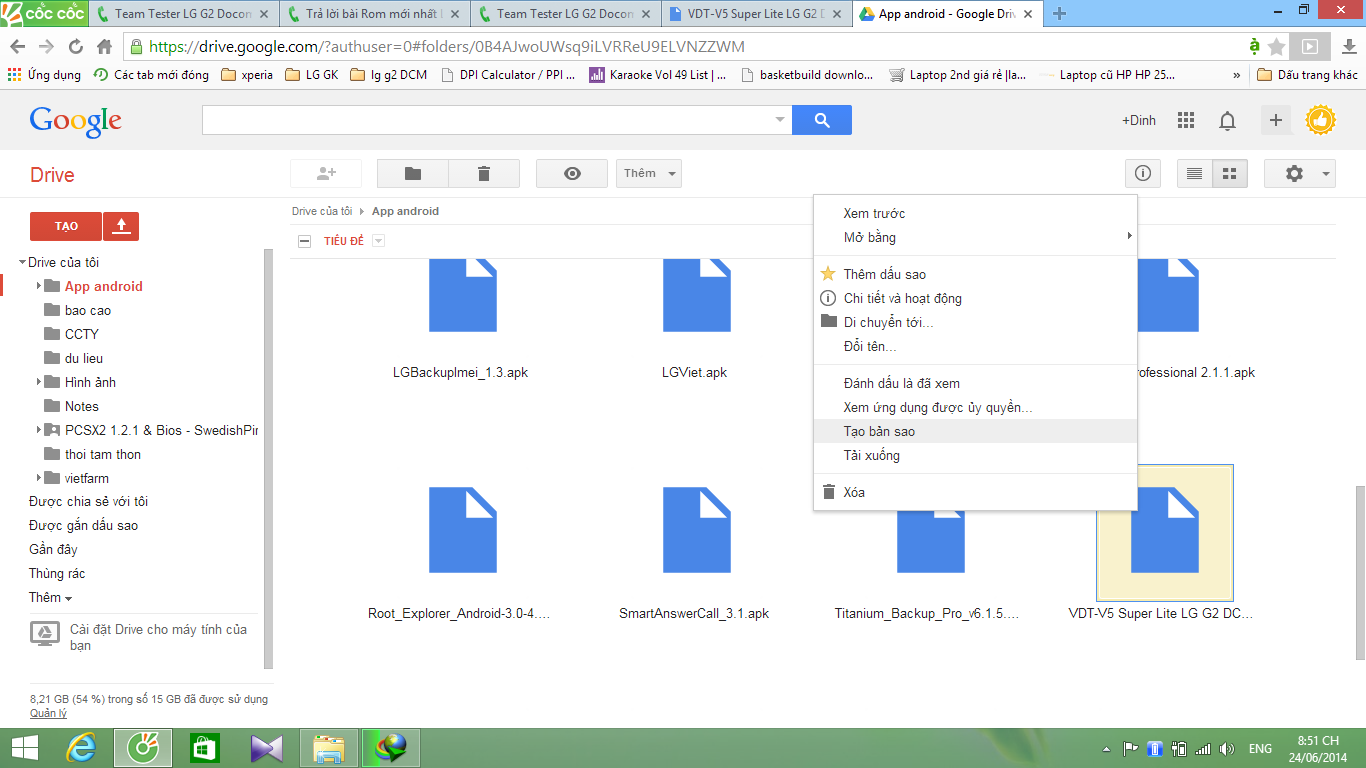This screenshot has height=768, width=1366.
Task: Click the browser reload icon
Action: point(75,46)
